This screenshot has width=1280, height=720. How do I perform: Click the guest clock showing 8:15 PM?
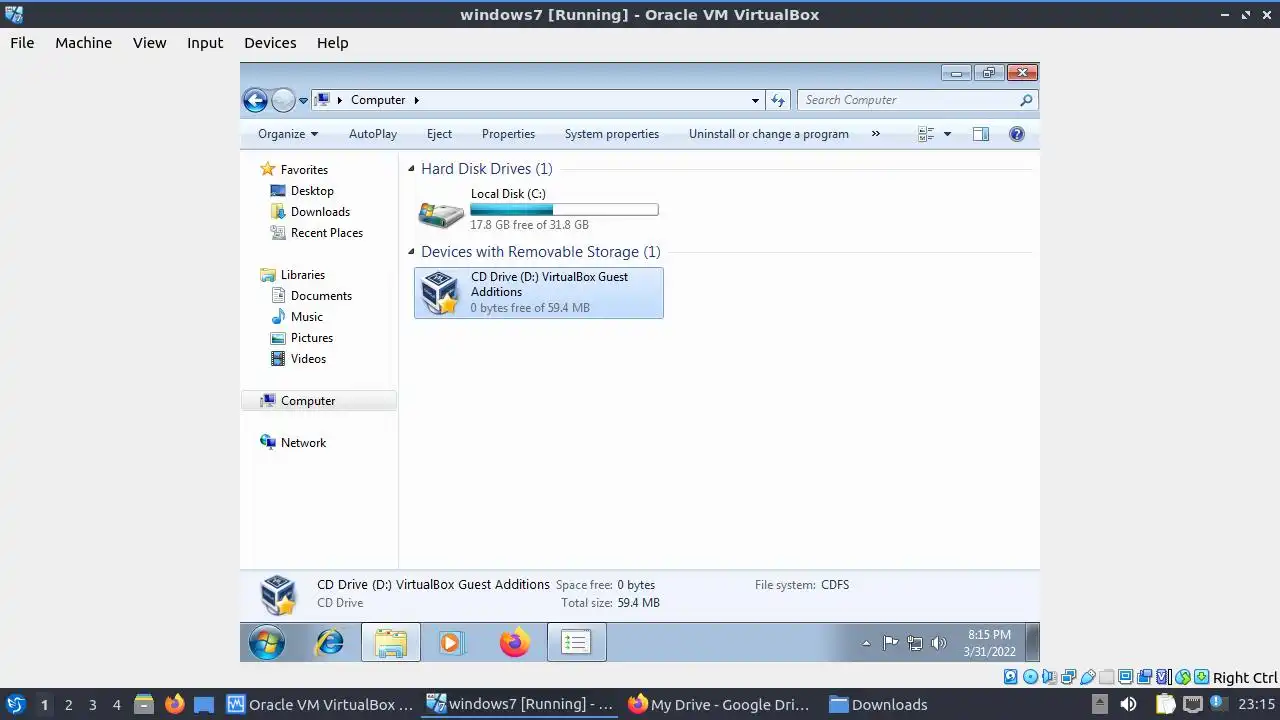pos(989,643)
